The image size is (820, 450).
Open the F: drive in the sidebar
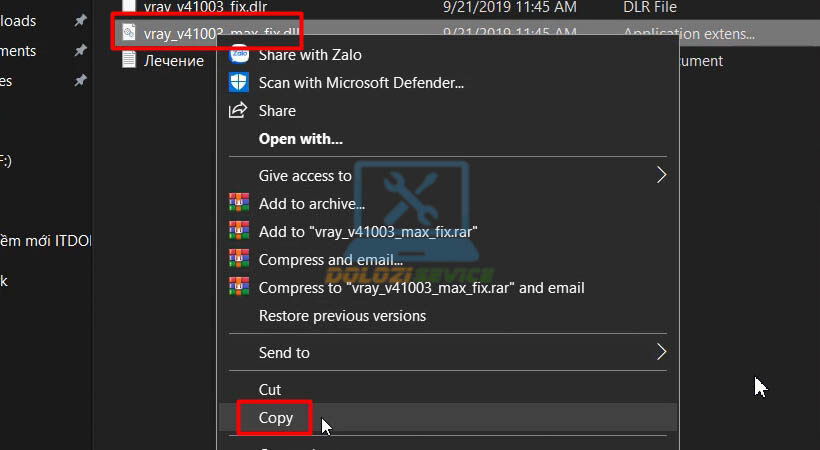pyautogui.click(x=6, y=160)
